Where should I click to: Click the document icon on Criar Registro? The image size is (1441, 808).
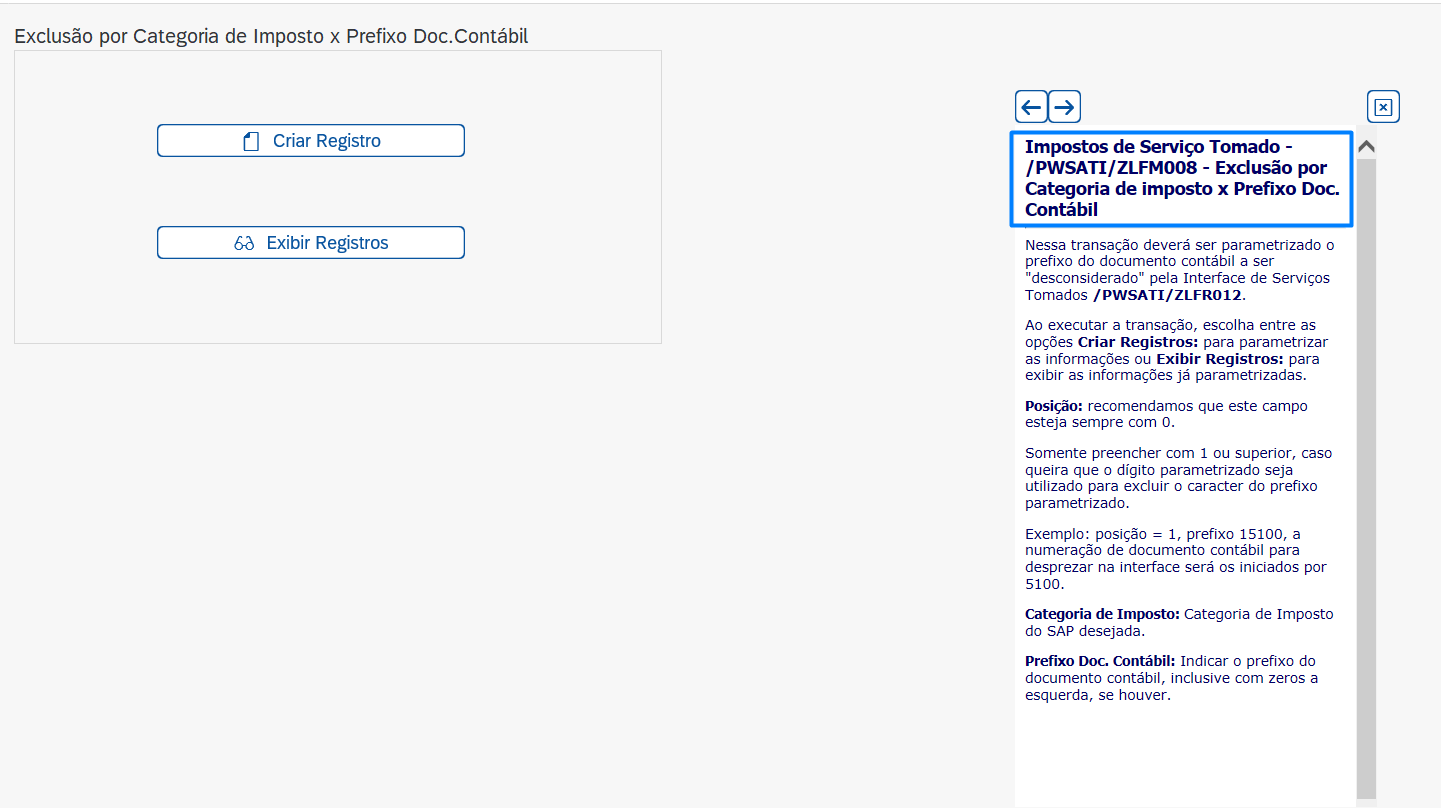click(251, 142)
